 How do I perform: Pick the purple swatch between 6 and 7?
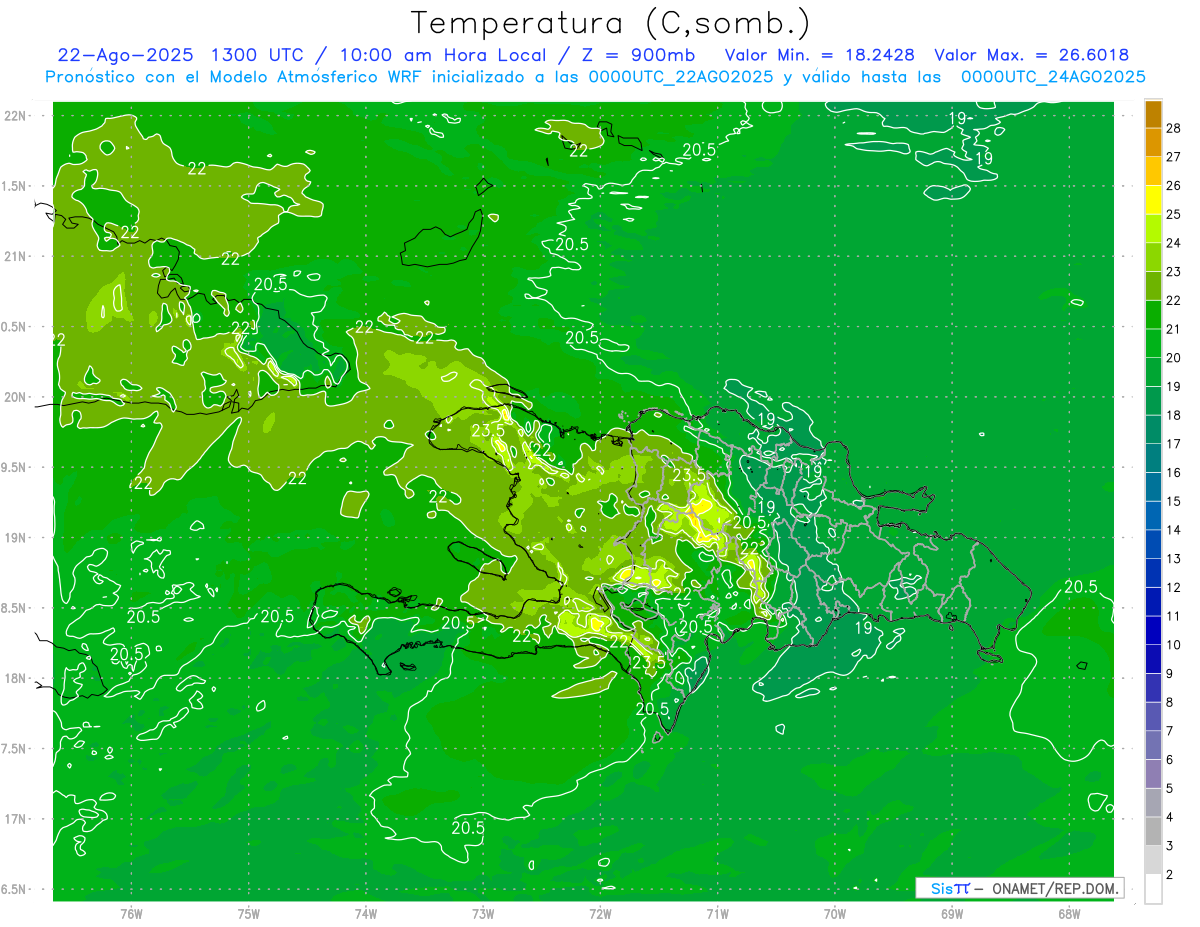(x=1153, y=745)
